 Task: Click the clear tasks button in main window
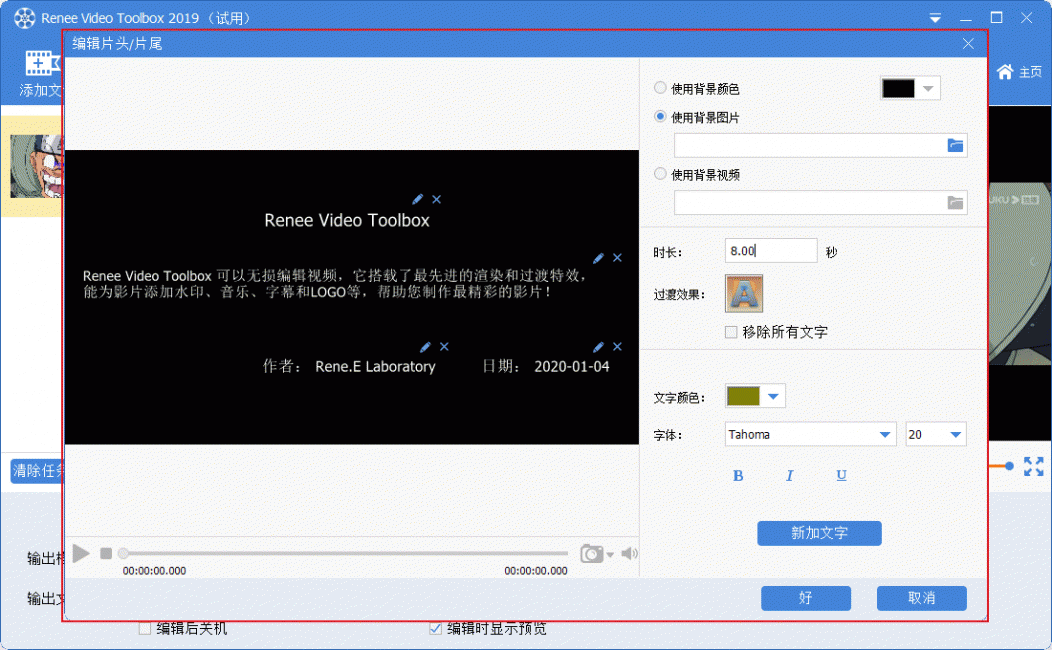(x=38, y=471)
